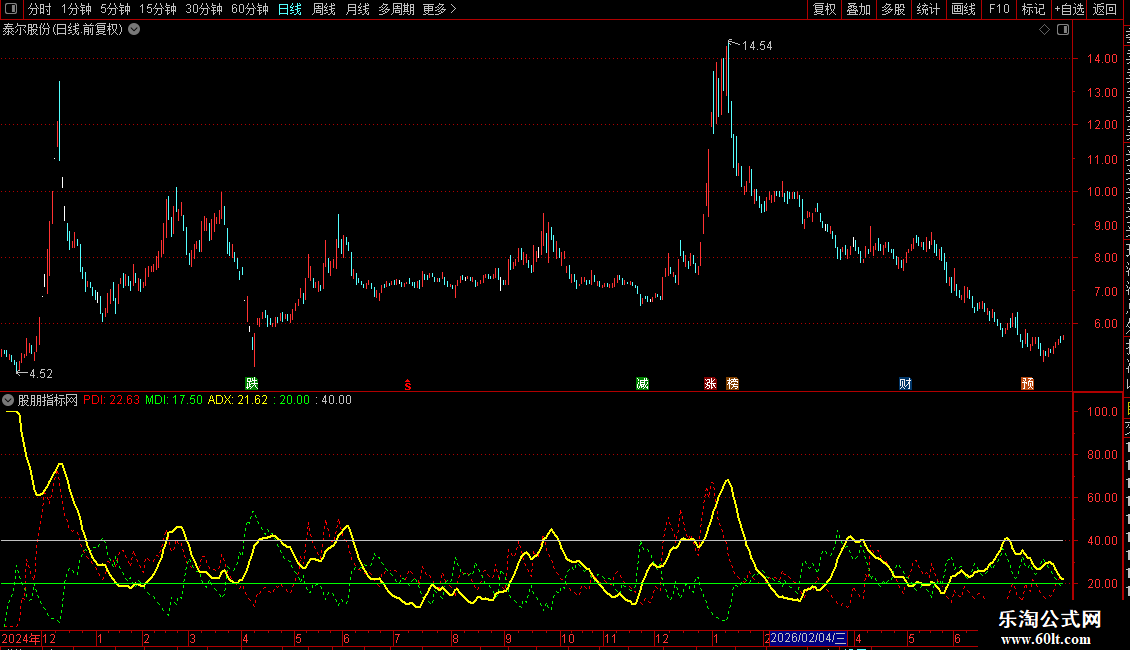Click the 标记 mark button
This screenshot has width=1130, height=650.
point(1033,9)
